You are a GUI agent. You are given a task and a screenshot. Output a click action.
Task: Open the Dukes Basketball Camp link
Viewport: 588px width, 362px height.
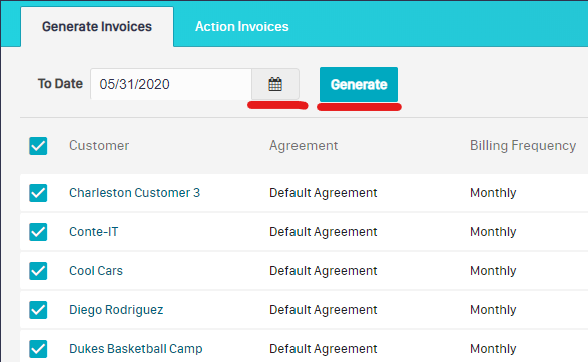135,349
